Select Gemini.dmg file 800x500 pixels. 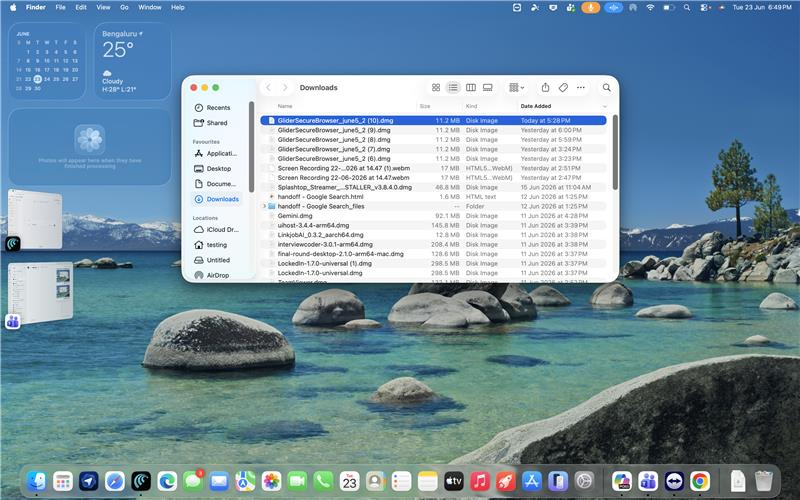click(x=433, y=216)
